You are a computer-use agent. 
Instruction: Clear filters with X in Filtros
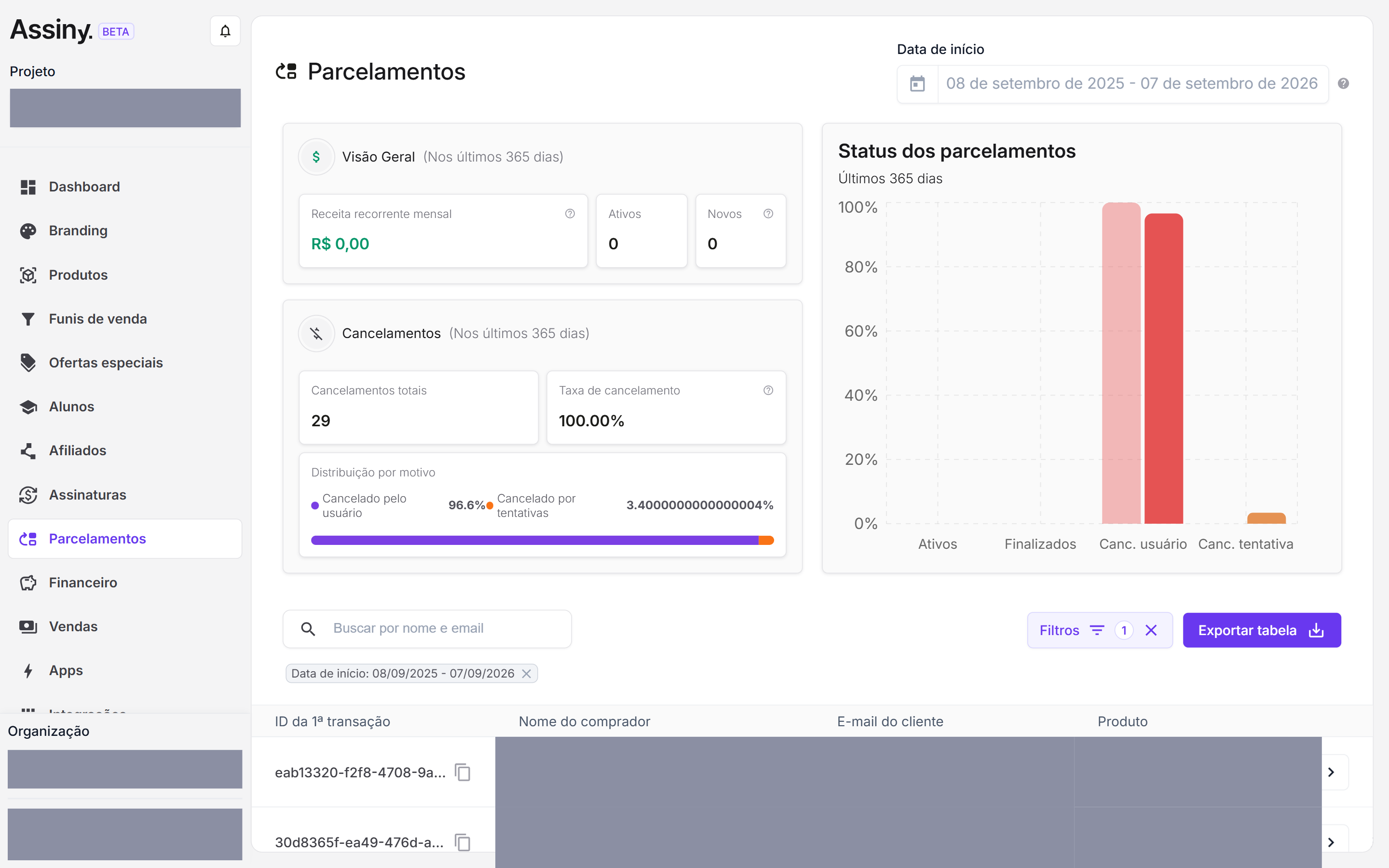tap(1151, 630)
